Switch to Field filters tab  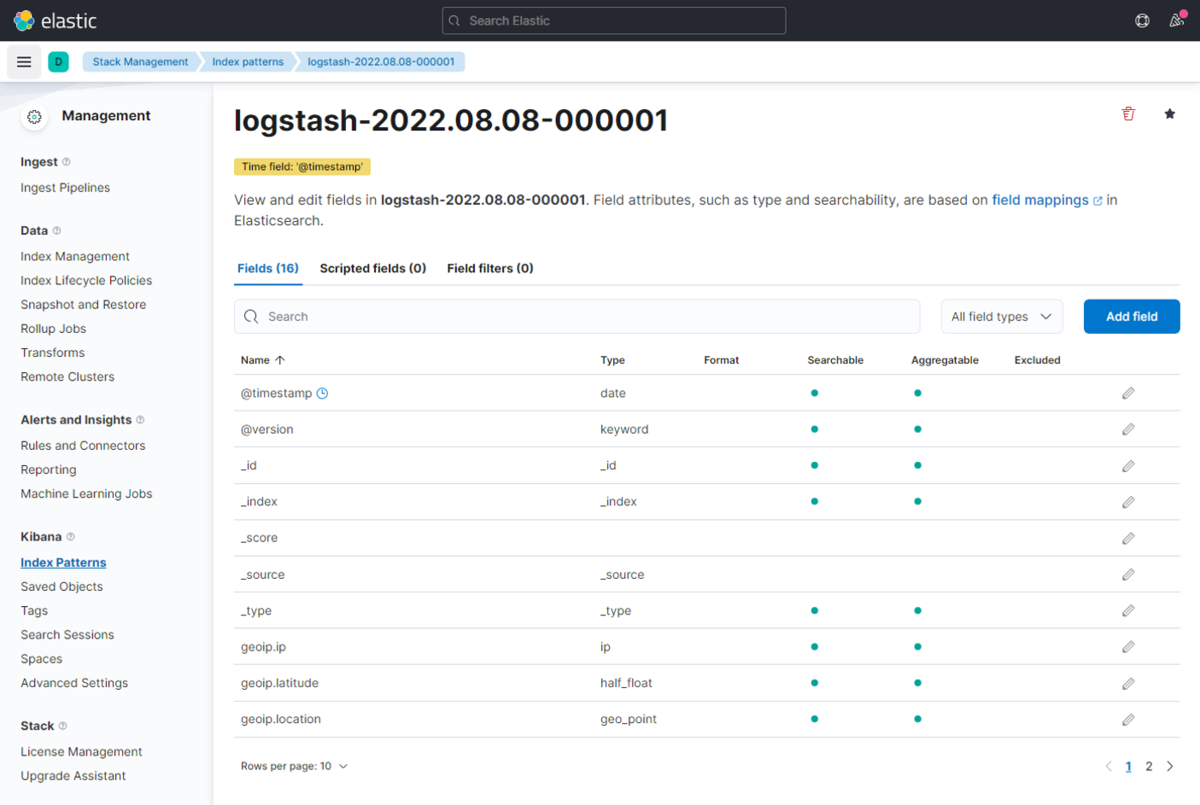click(490, 268)
